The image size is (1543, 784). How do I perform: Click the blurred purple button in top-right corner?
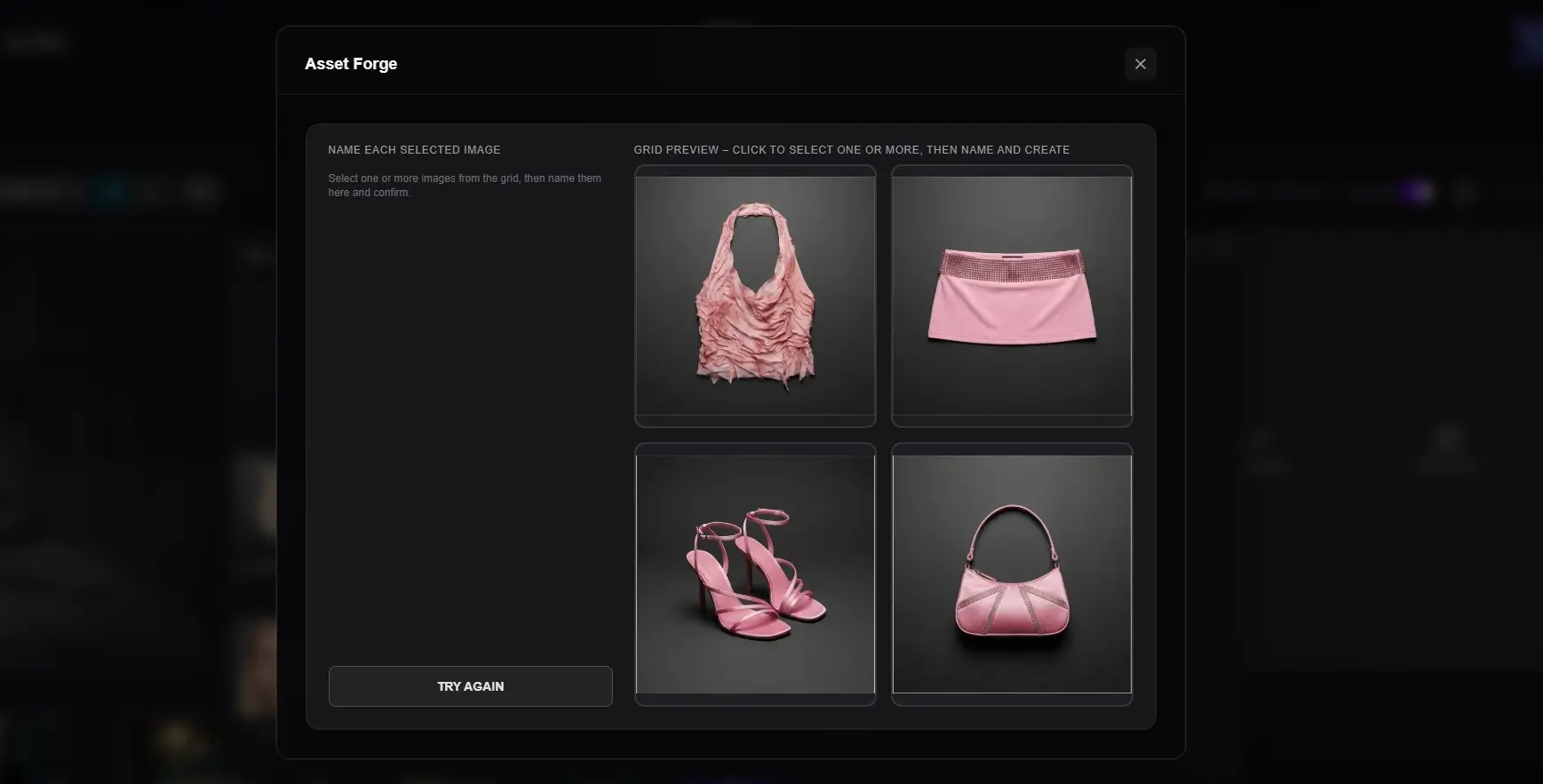1527,42
